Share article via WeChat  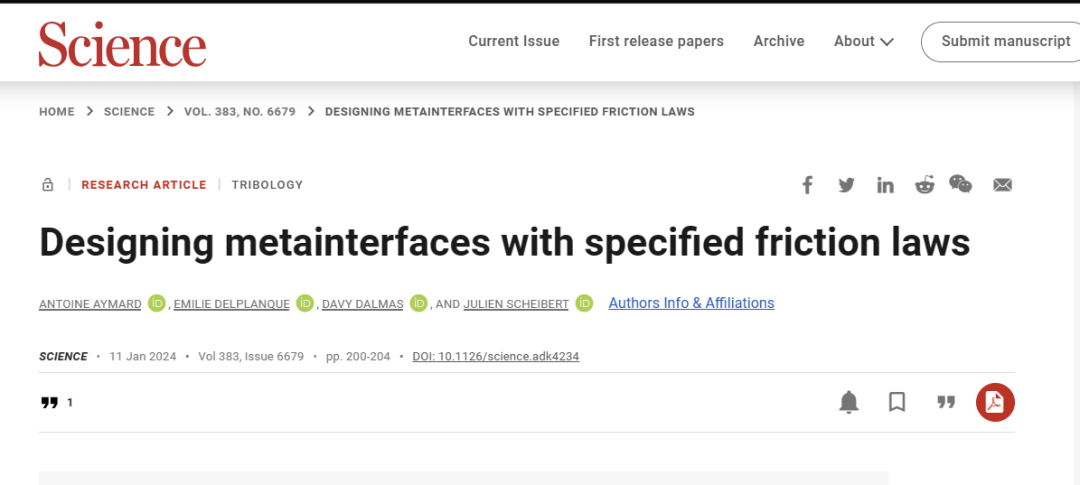click(x=960, y=184)
